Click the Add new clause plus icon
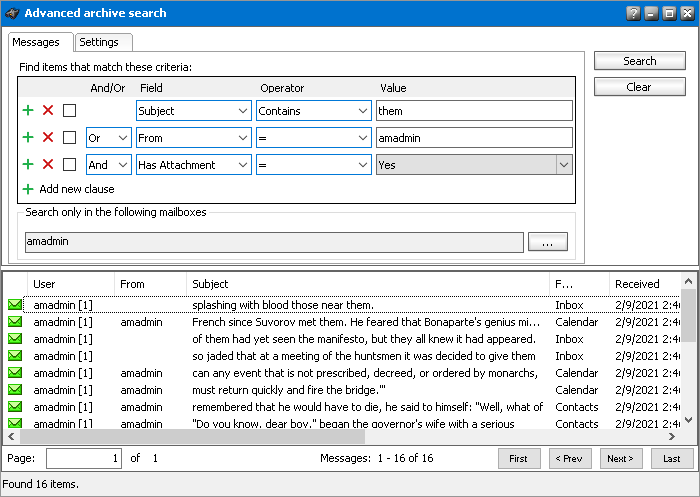This screenshot has width=700, height=497. [x=28, y=189]
